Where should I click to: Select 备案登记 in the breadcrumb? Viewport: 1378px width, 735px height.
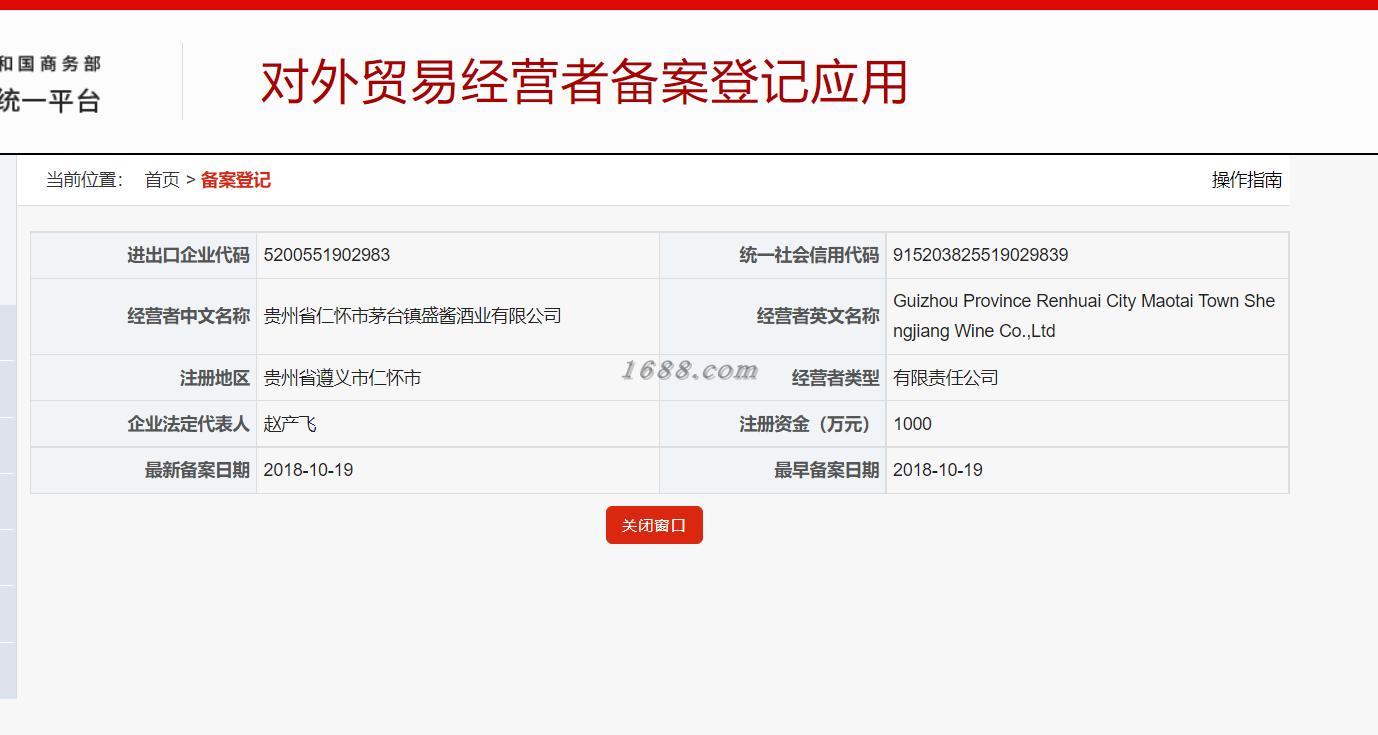pos(236,180)
